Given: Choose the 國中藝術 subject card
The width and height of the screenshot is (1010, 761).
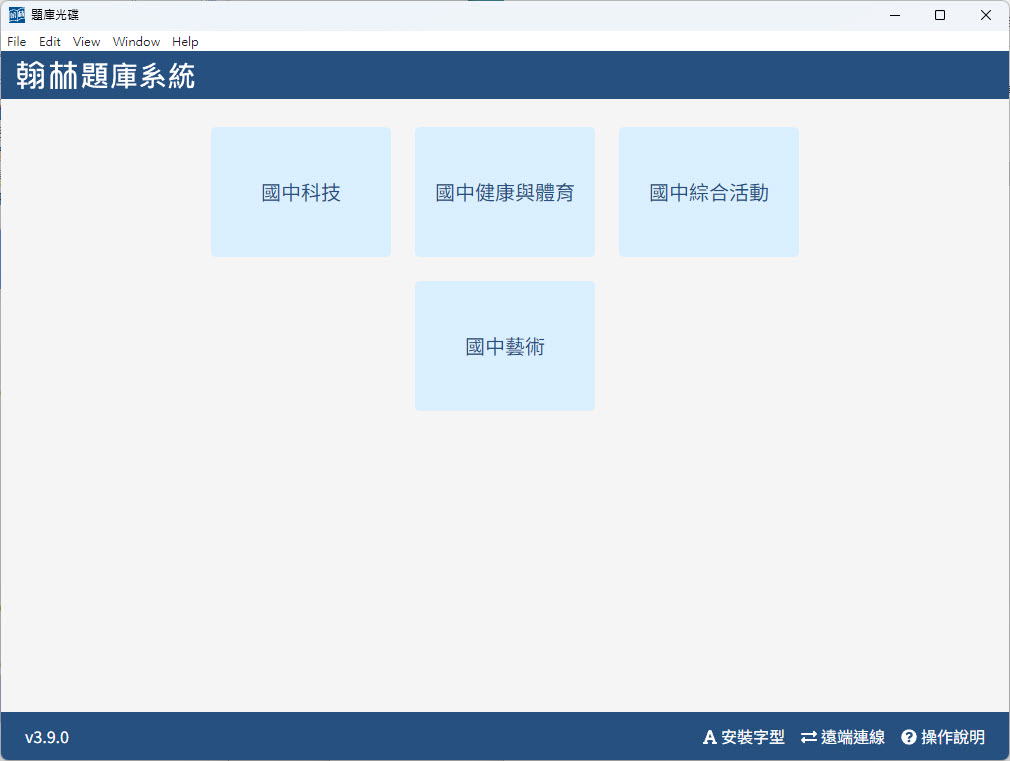Looking at the screenshot, I should [504, 346].
